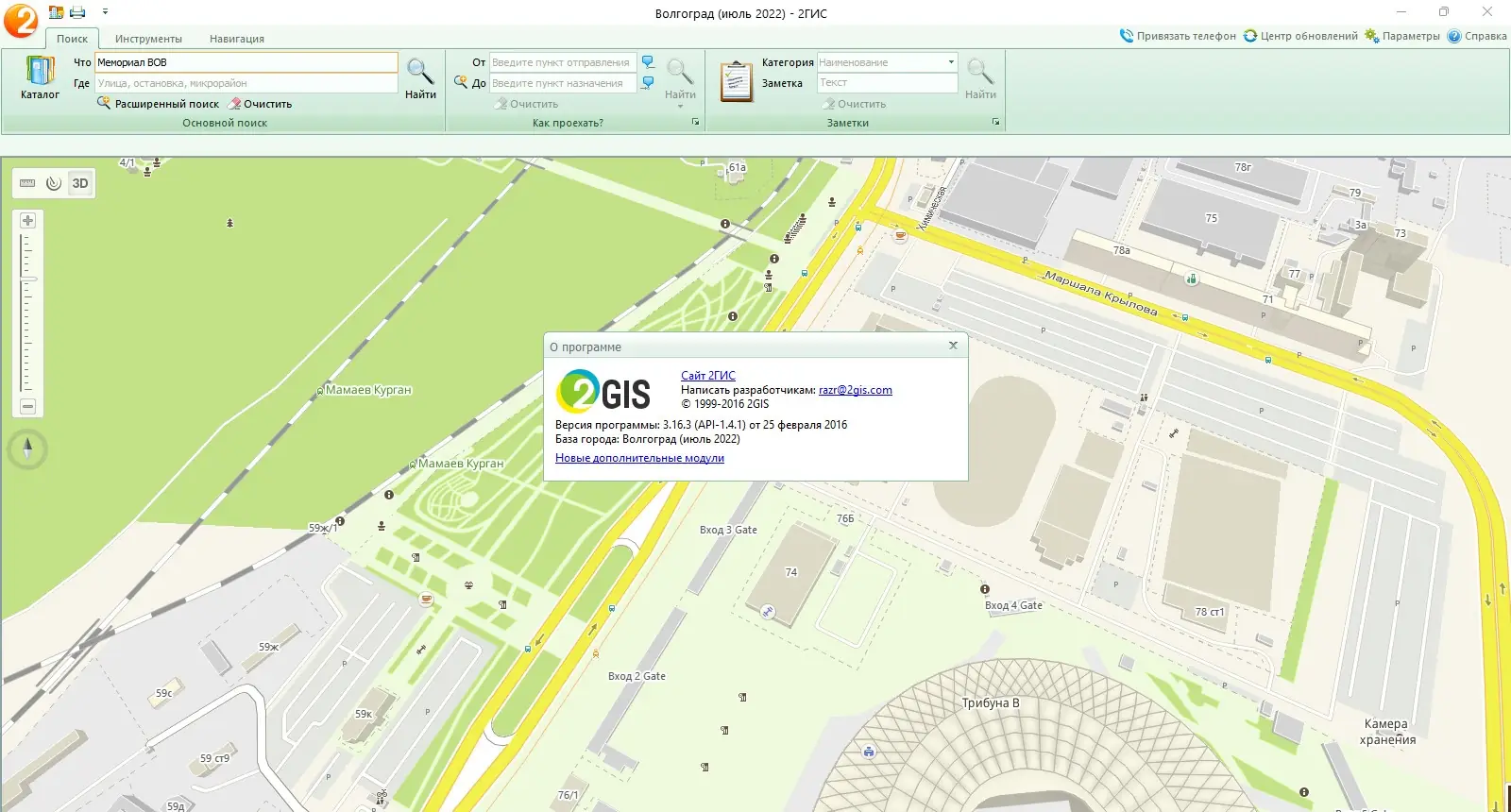The height and width of the screenshot is (812, 1511).
Task: Open the Сайт 2ГИС link
Action: 708,375
